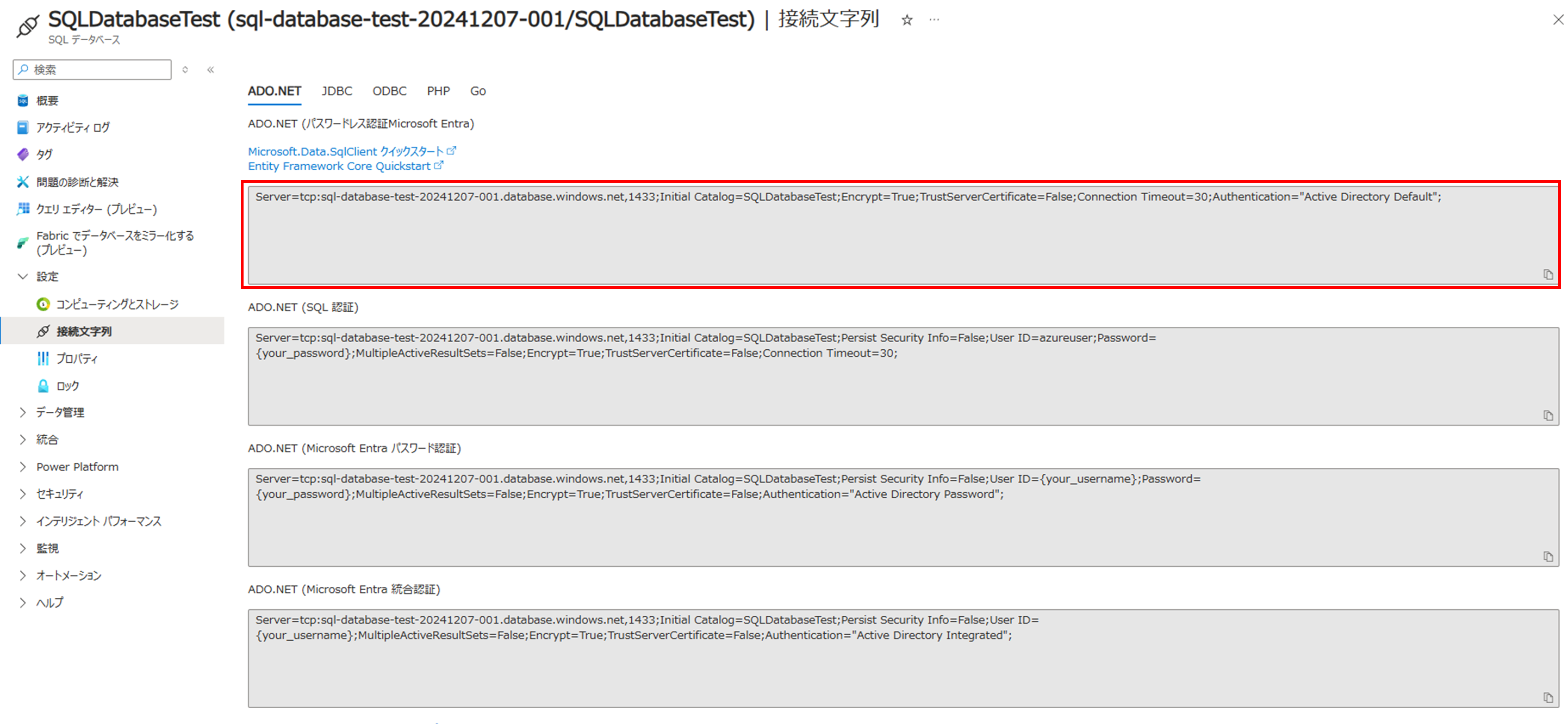Copy the SQL 認証 connection string
The image size is (1568, 724).
[x=1548, y=415]
